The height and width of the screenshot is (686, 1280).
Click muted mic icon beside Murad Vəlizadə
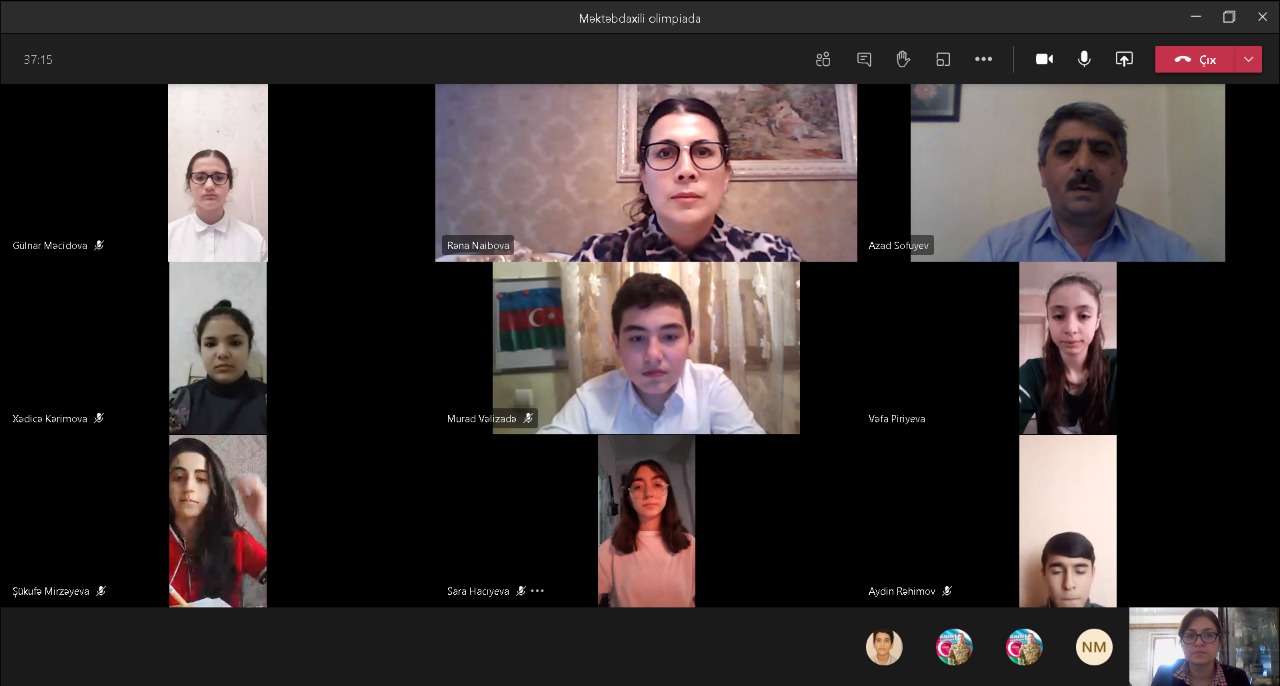pos(528,418)
